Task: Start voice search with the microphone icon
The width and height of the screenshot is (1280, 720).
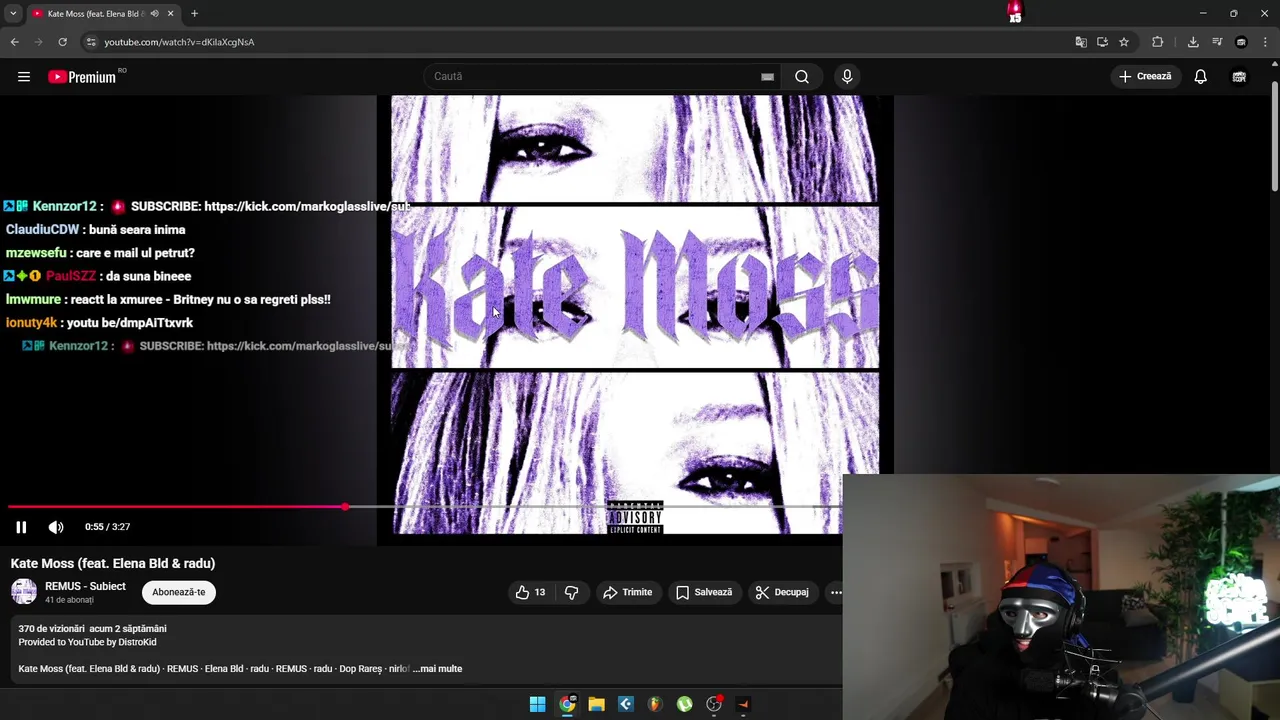Action: pyautogui.click(x=847, y=77)
